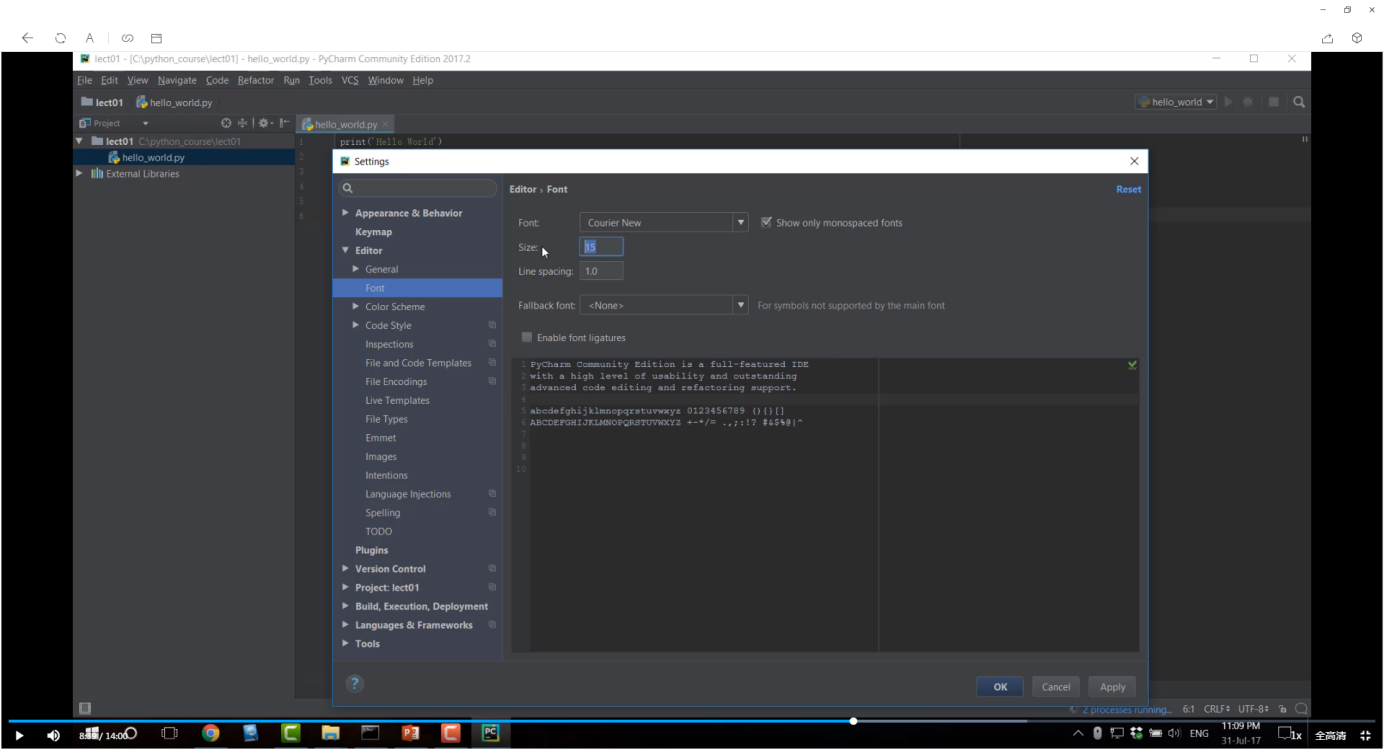Select Keymap in settings list

pos(374,232)
